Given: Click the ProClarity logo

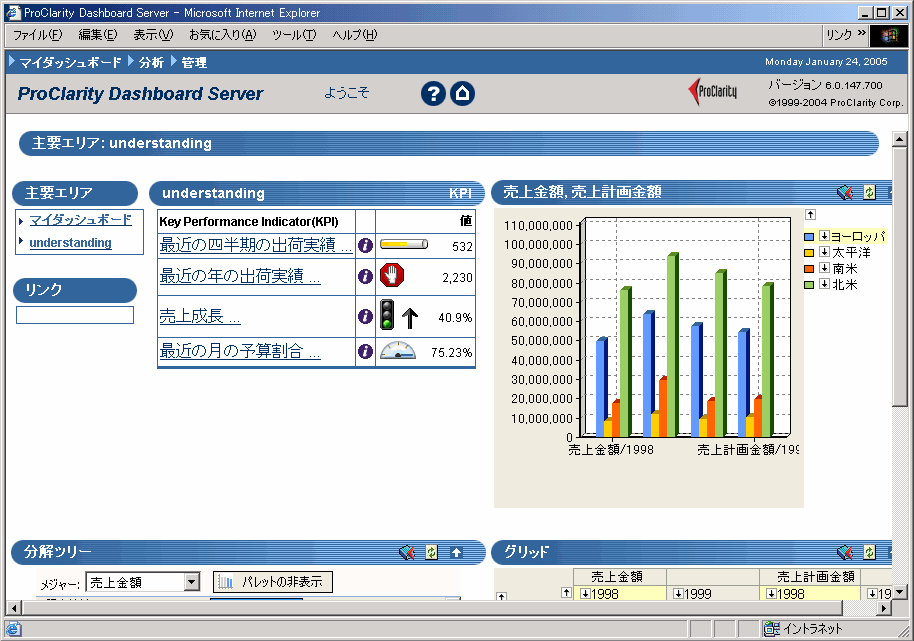Looking at the screenshot, I should [x=713, y=91].
